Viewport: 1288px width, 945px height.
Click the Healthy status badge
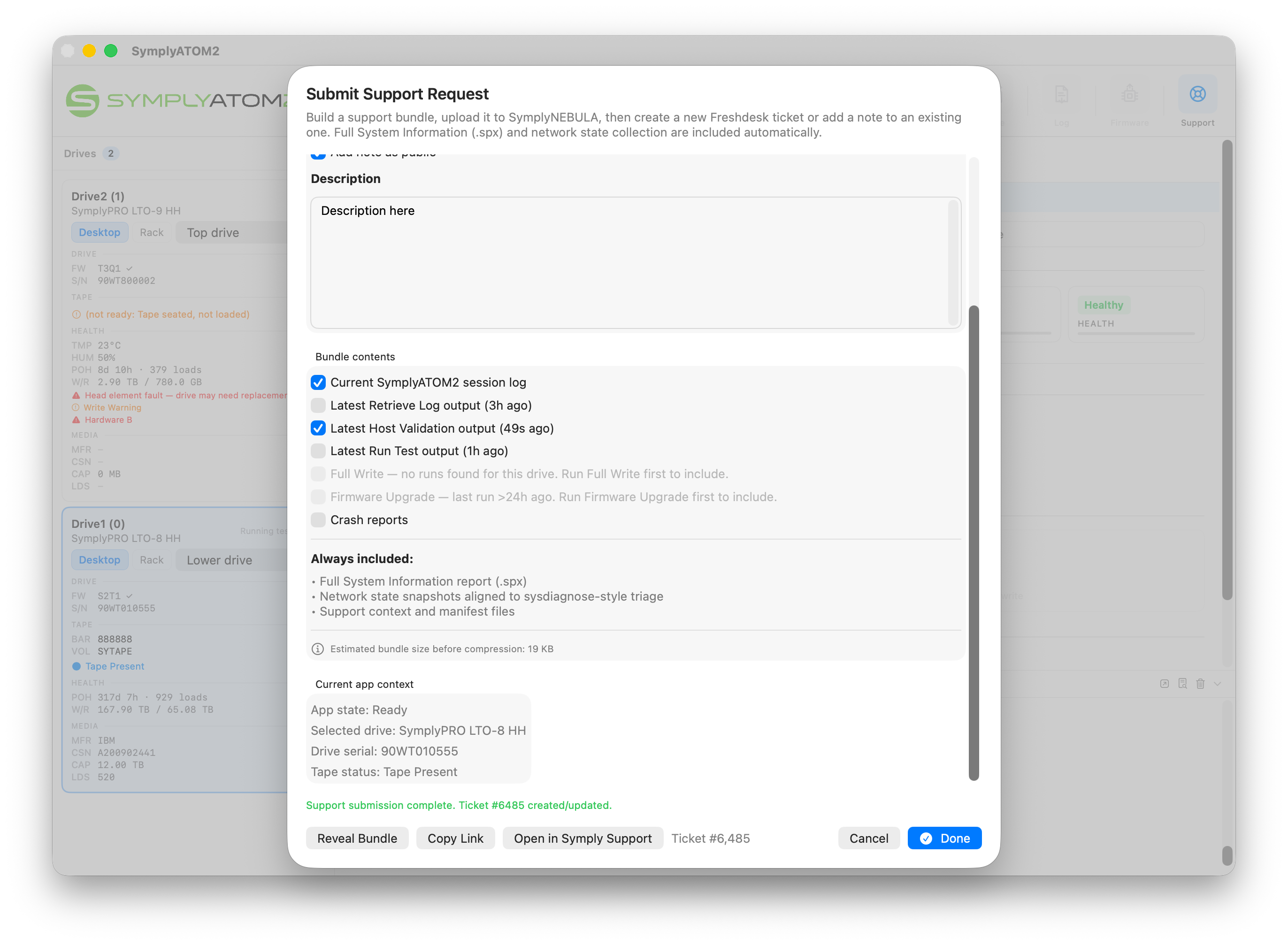1103,305
